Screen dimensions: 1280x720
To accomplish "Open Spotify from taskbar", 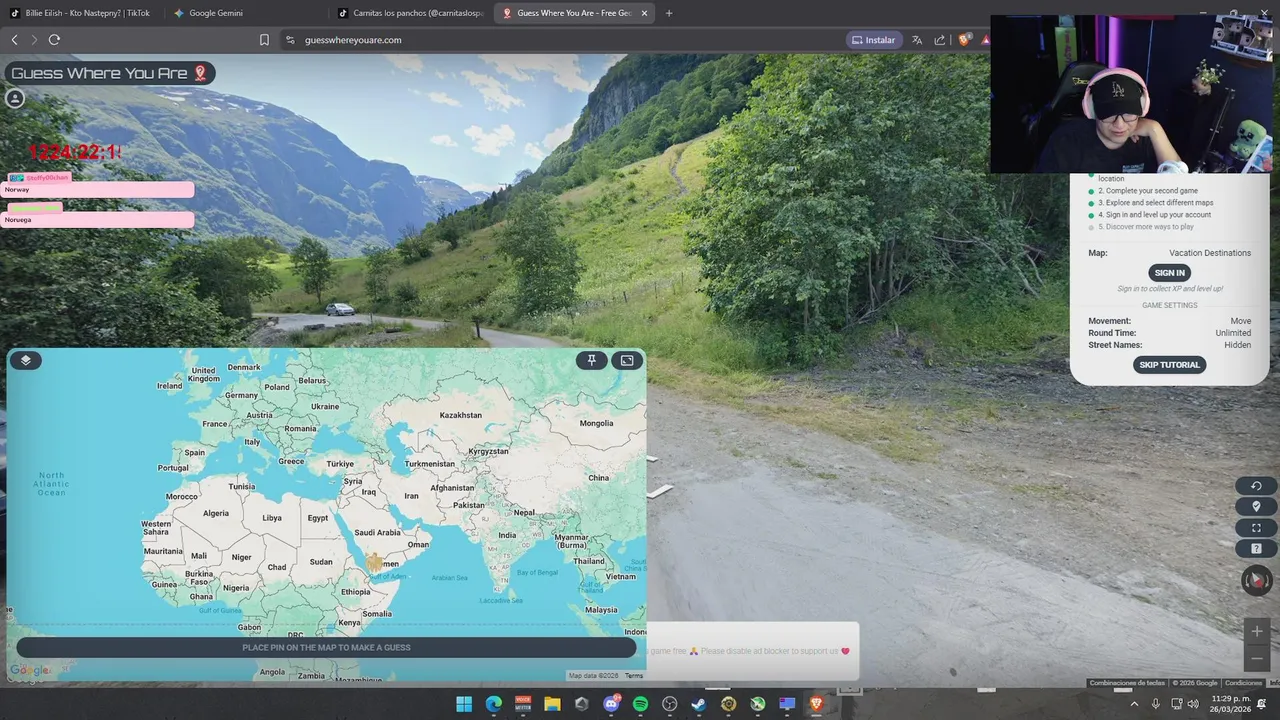I will (640, 704).
